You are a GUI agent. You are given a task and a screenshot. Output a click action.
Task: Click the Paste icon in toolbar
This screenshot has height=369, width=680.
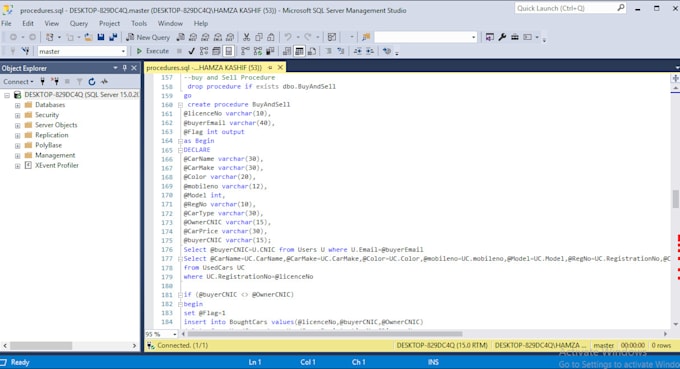click(x=271, y=37)
